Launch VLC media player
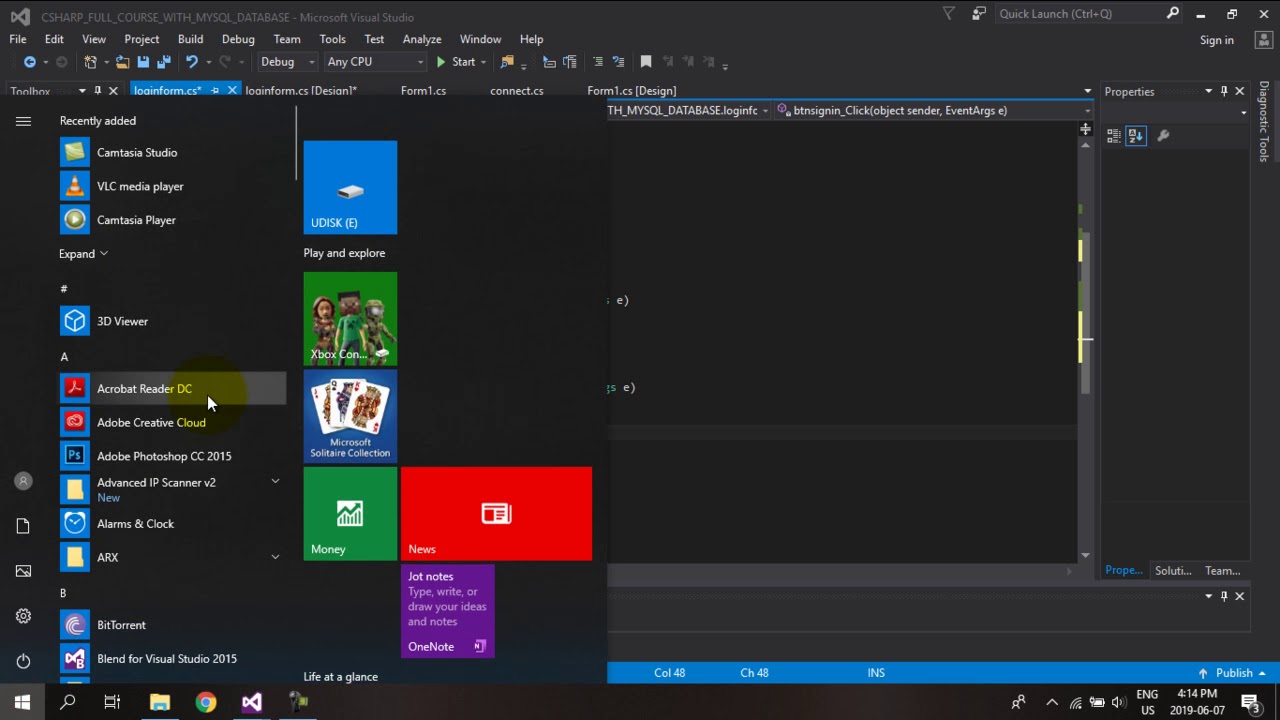The height and width of the screenshot is (720, 1280). 172,187
